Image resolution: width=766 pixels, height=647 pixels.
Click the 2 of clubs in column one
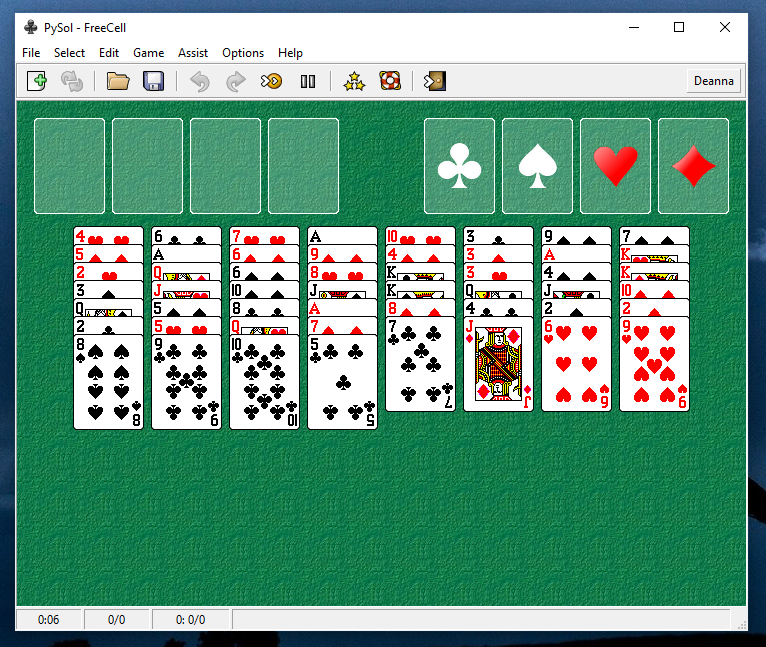pyautogui.click(x=108, y=326)
